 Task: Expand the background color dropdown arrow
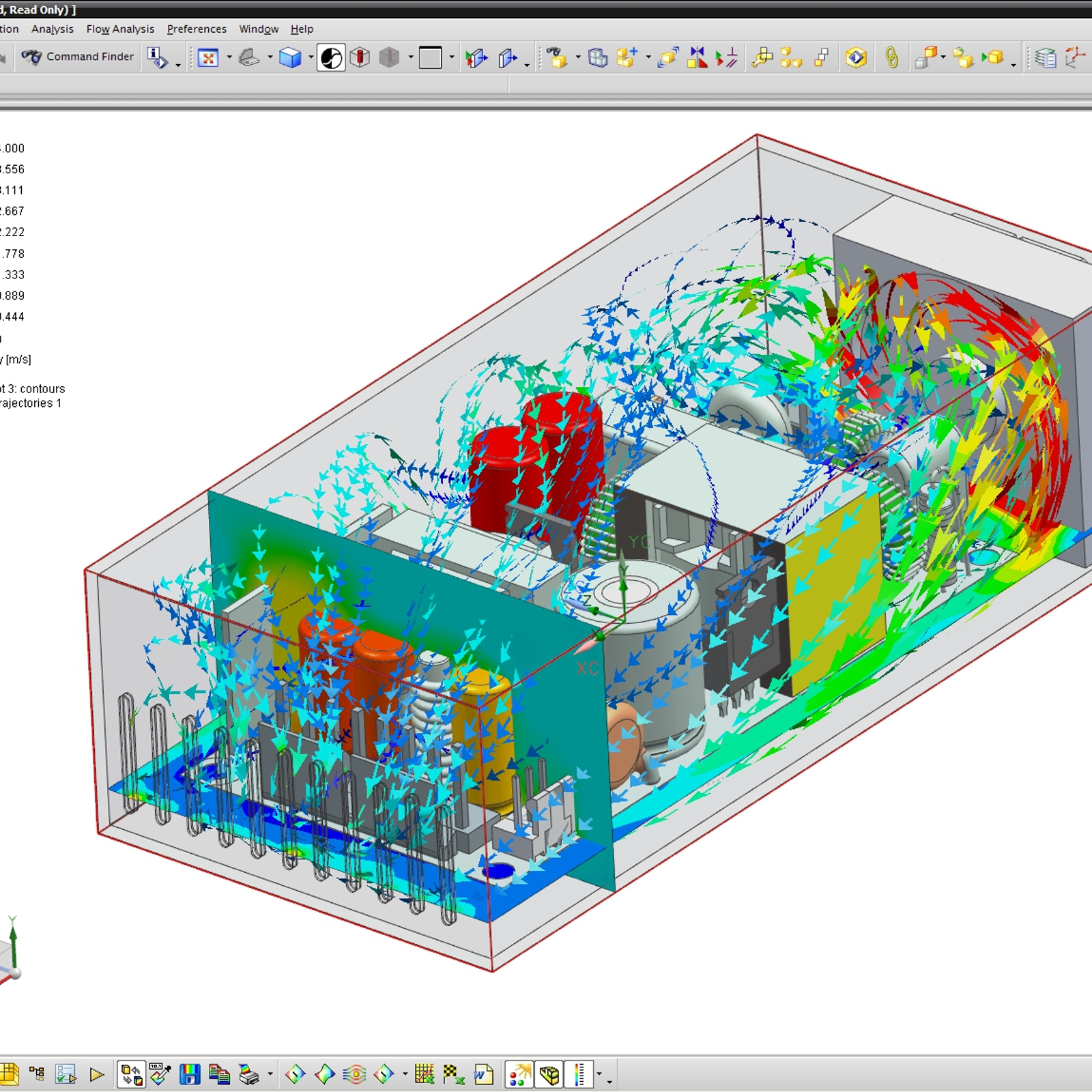452,58
